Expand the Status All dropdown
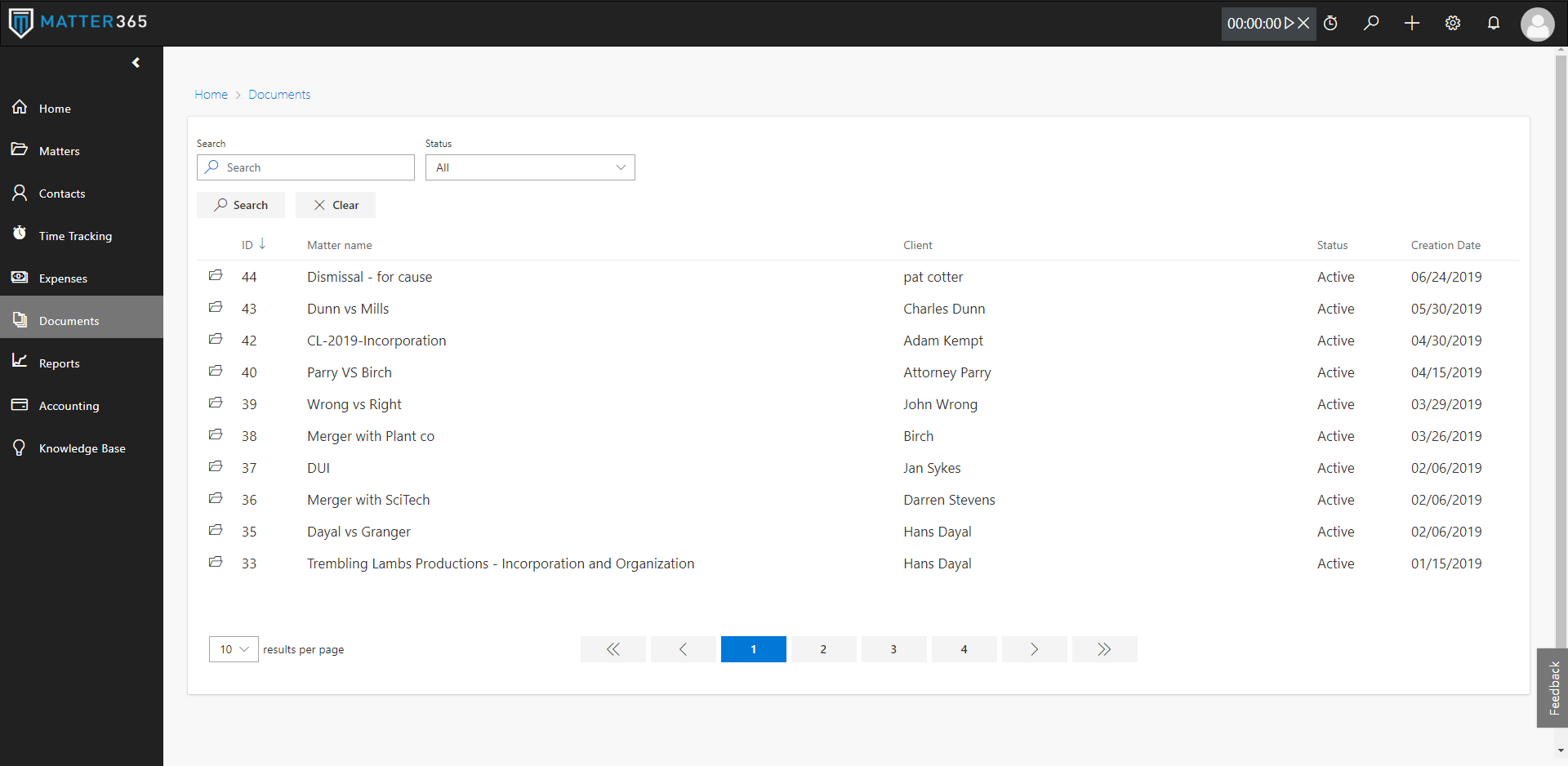The height and width of the screenshot is (766, 1568). click(x=530, y=167)
